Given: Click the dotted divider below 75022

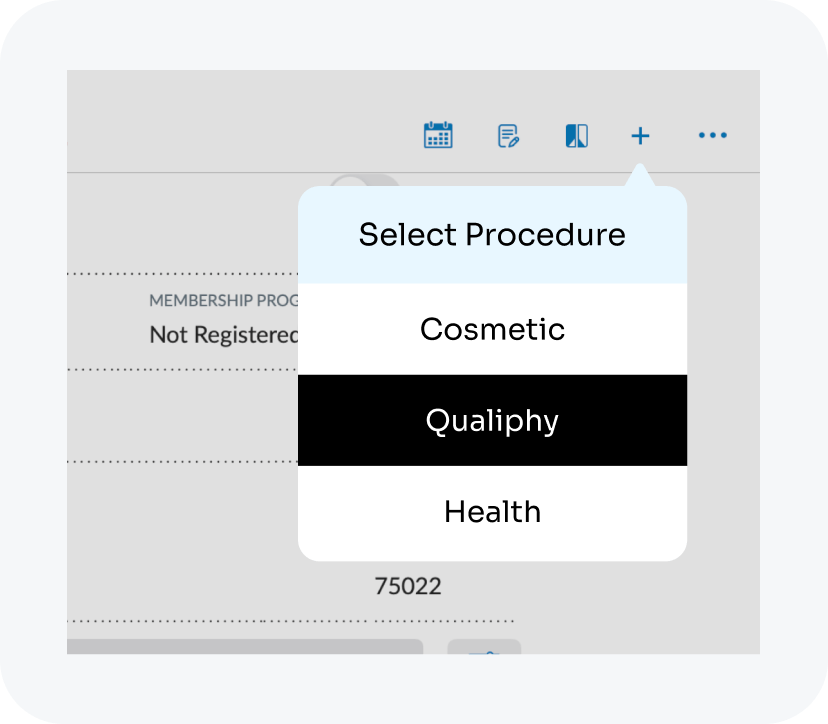Looking at the screenshot, I should pos(290,621).
